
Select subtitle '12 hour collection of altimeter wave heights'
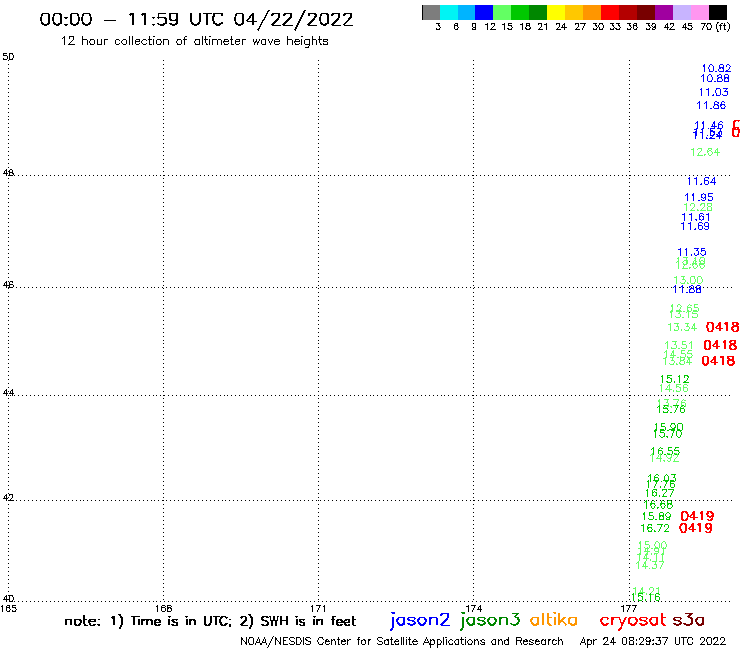coord(194,41)
